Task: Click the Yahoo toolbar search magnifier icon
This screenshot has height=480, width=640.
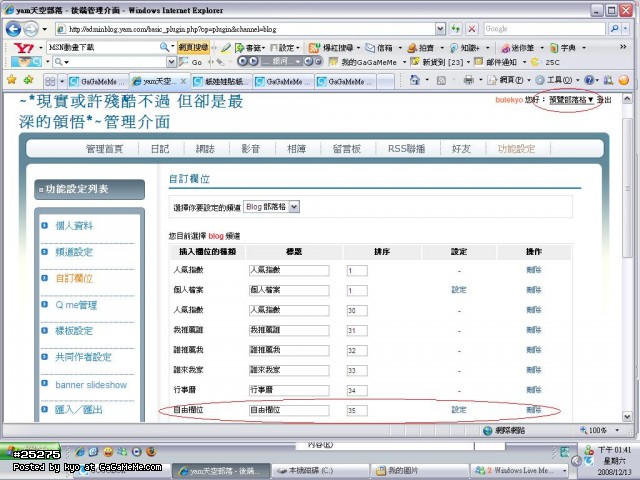Action: (x=164, y=47)
